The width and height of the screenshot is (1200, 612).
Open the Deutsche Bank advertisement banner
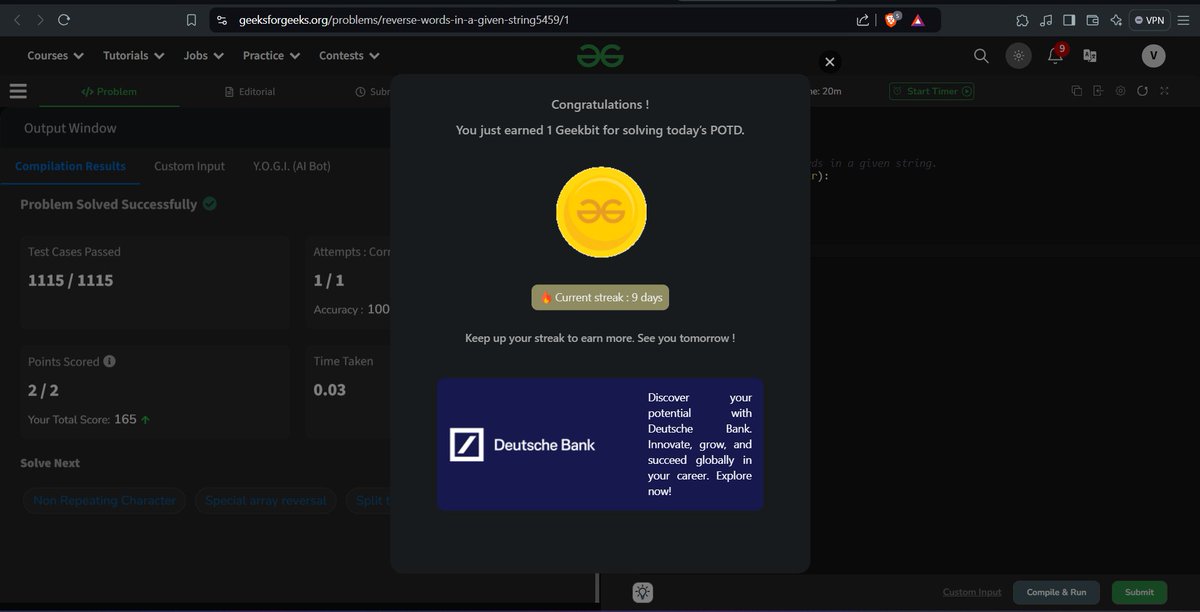[x=600, y=444]
